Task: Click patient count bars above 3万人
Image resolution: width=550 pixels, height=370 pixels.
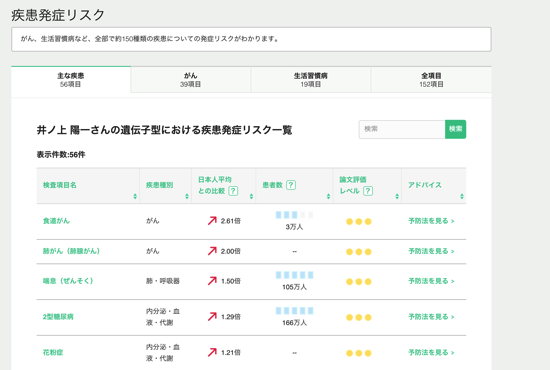Action: click(x=294, y=215)
